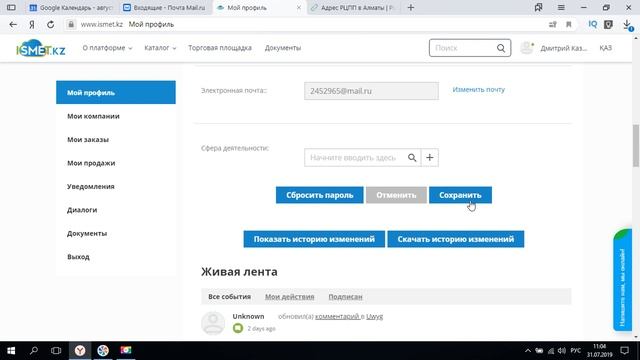Click Скачать историю изменений
Screen dimensions: 640x360
pyautogui.click(x=456, y=239)
